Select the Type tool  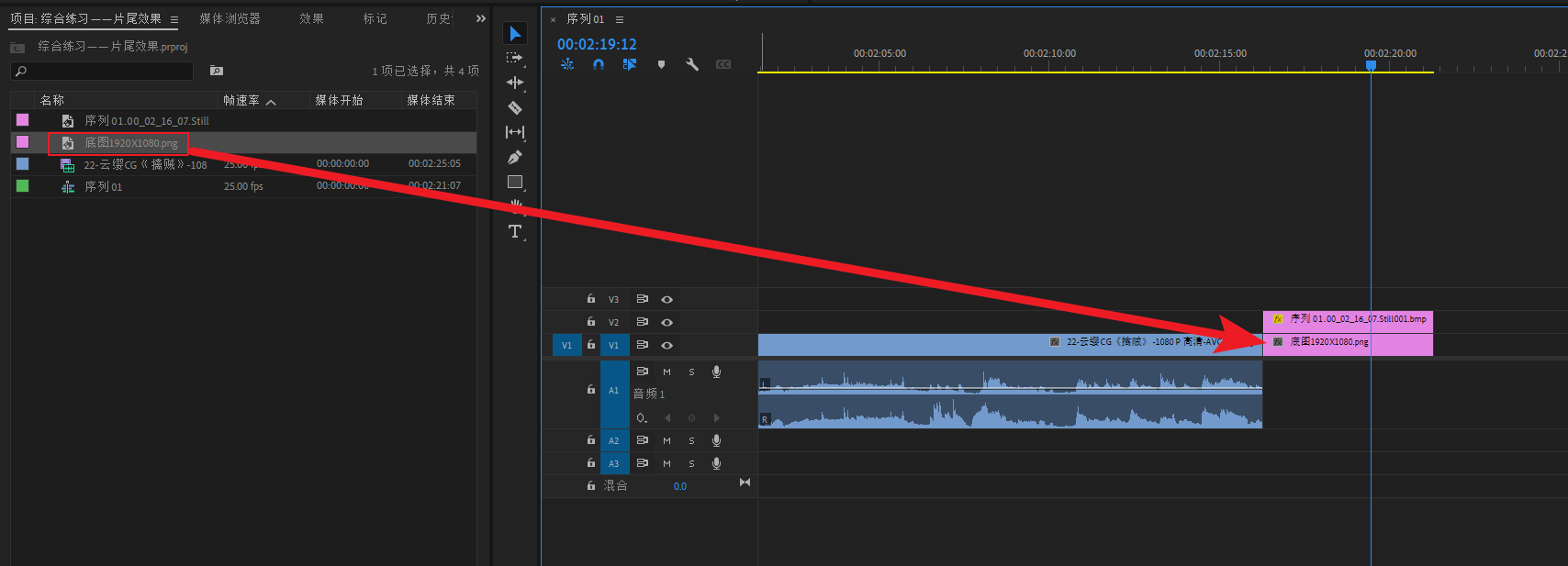(515, 231)
